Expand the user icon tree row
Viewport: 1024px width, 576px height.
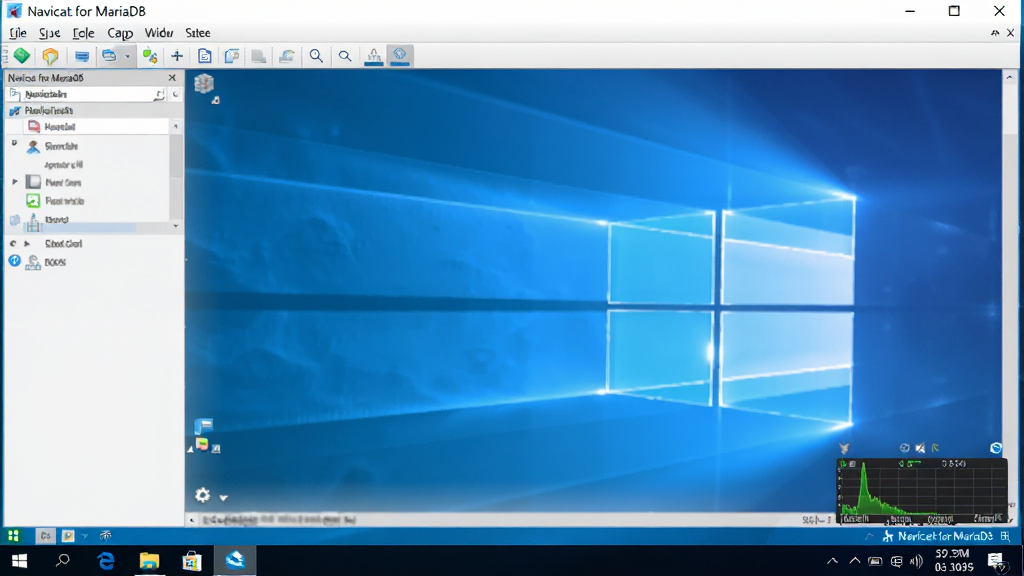point(14,143)
